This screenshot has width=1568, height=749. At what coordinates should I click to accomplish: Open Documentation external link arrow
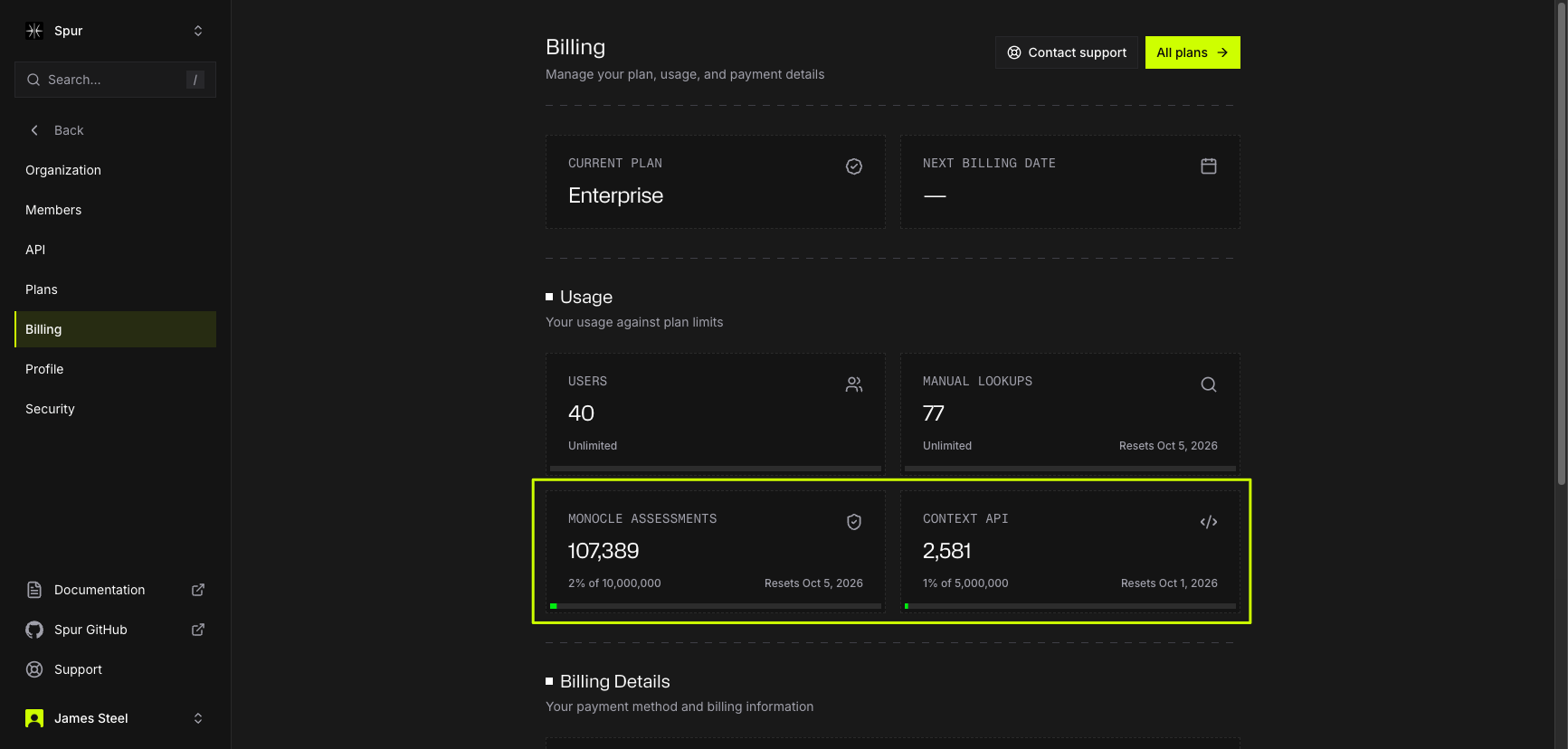198,590
